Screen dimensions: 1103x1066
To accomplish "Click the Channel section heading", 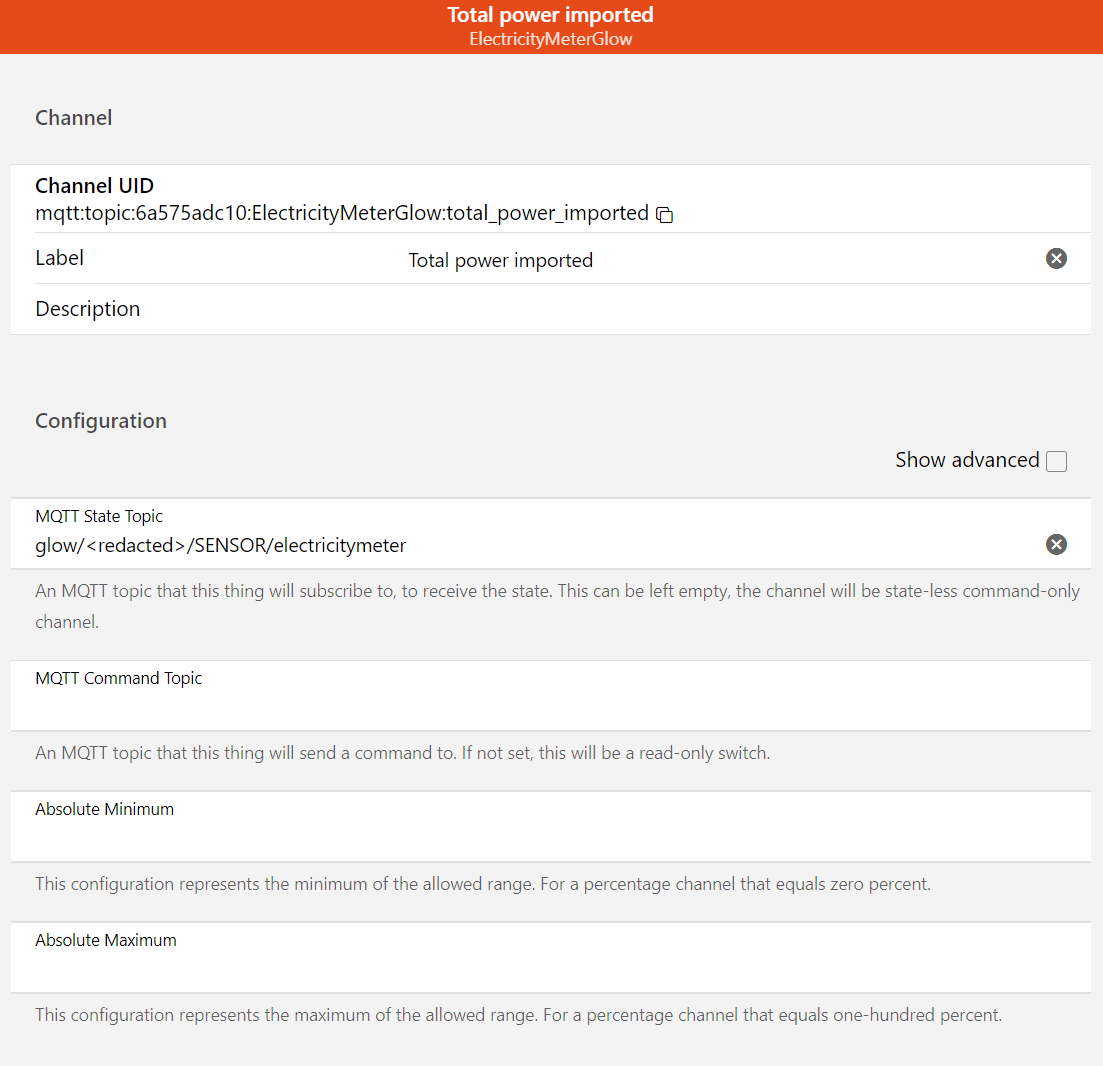I will click(x=74, y=118).
